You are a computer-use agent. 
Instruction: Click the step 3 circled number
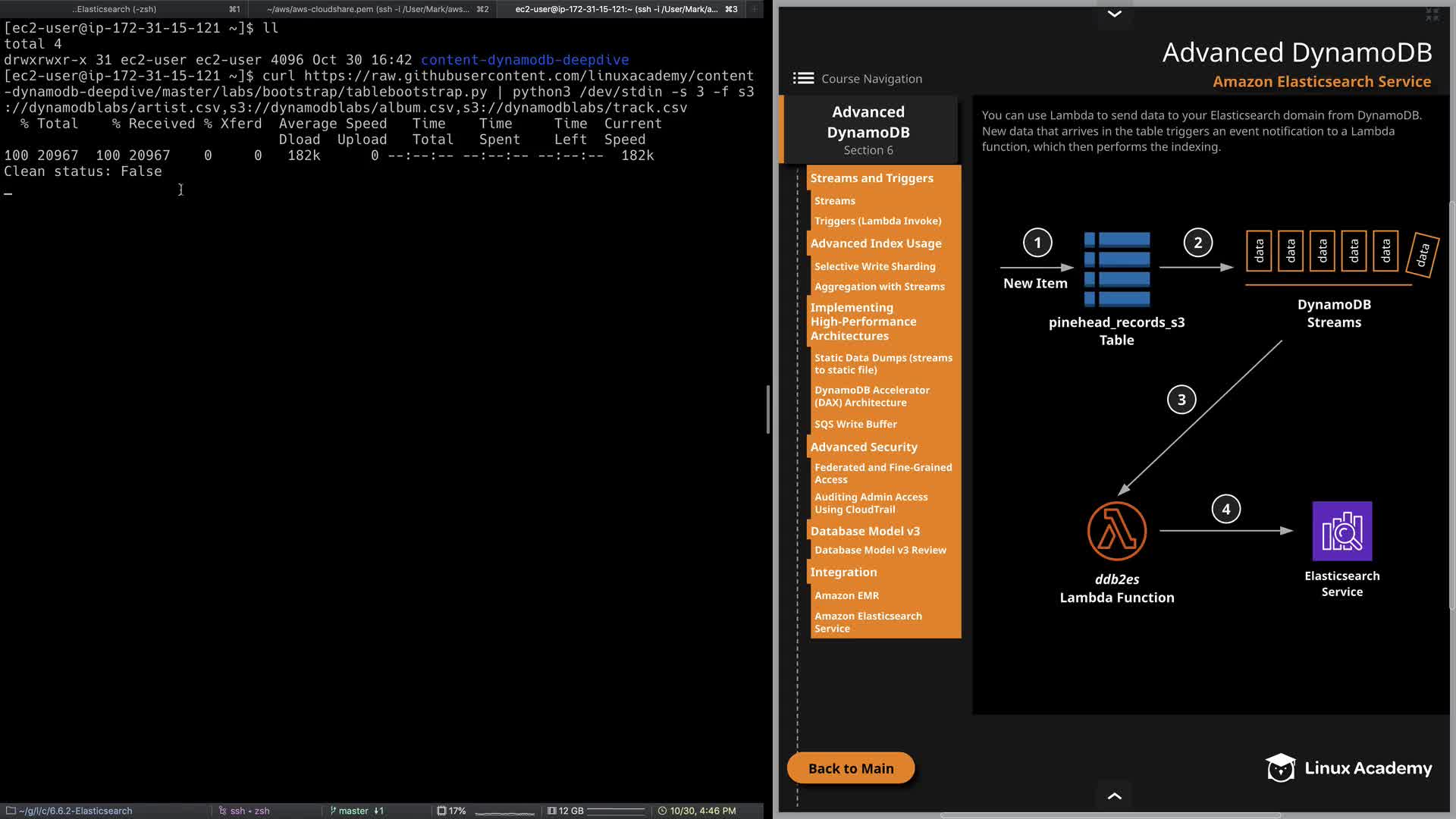coord(1181,400)
